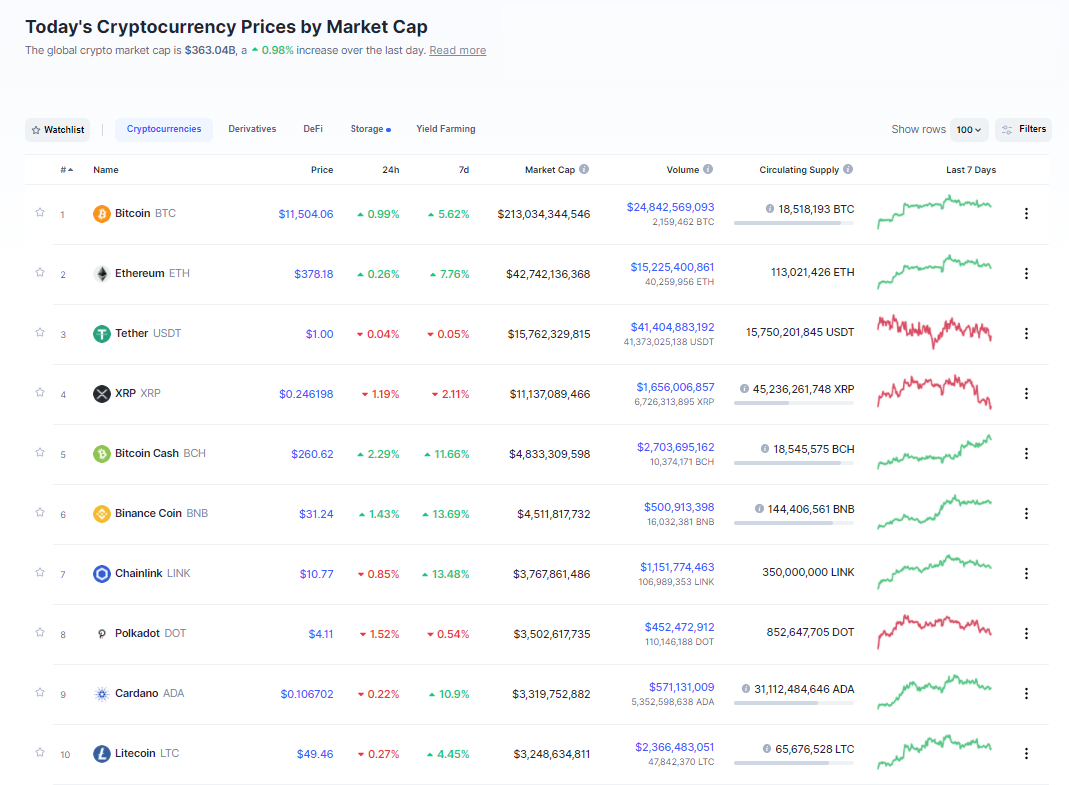Click the Polkadot logo icon
1069x785 pixels.
(102, 634)
